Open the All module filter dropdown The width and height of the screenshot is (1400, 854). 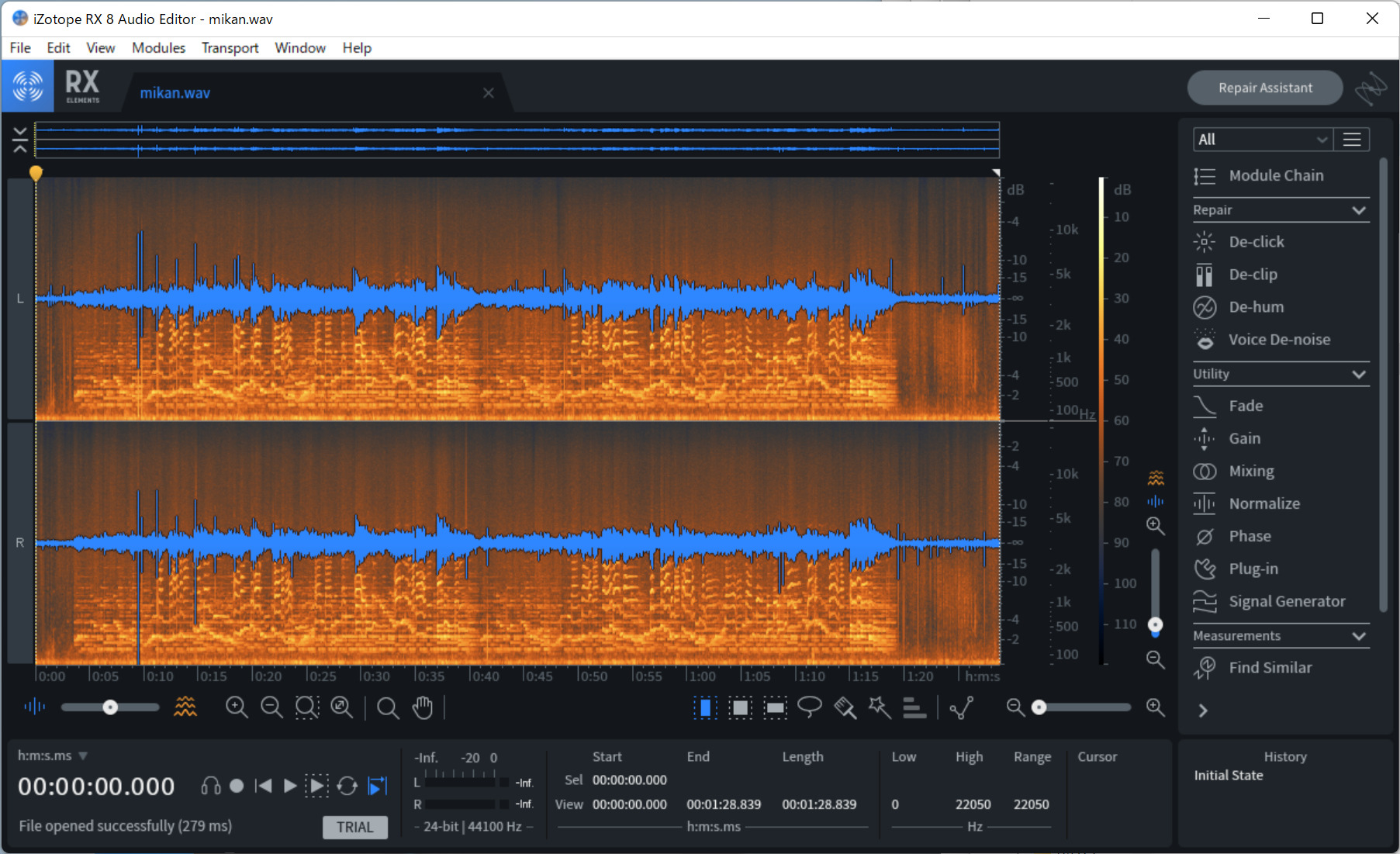coord(1262,140)
